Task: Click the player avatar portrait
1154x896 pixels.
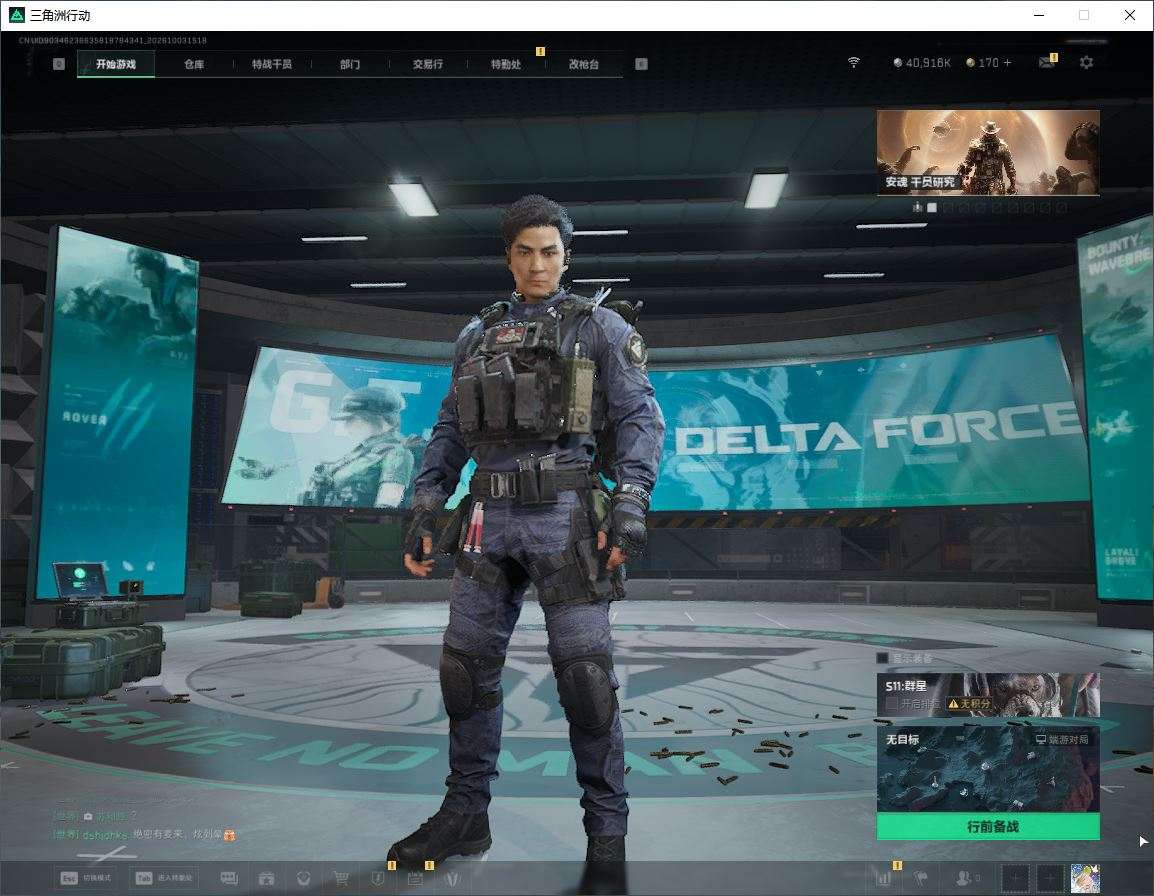Action: coord(1085,878)
